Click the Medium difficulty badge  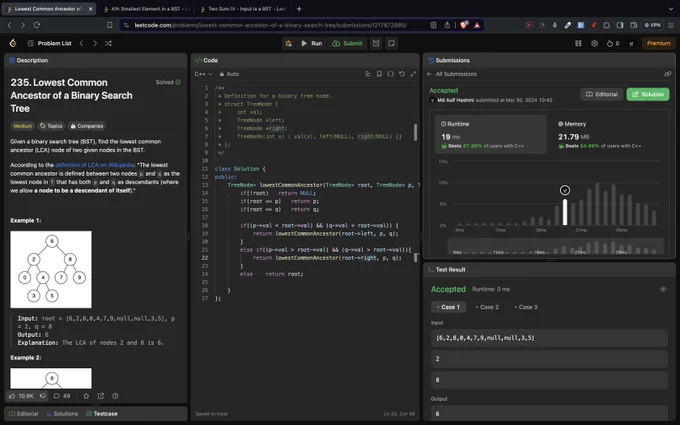23,126
